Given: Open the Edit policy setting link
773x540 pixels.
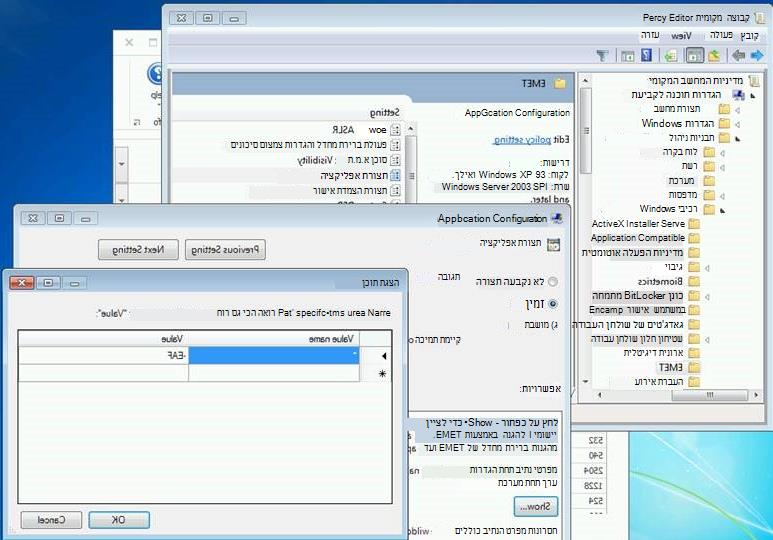Looking at the screenshot, I should pos(522,140).
